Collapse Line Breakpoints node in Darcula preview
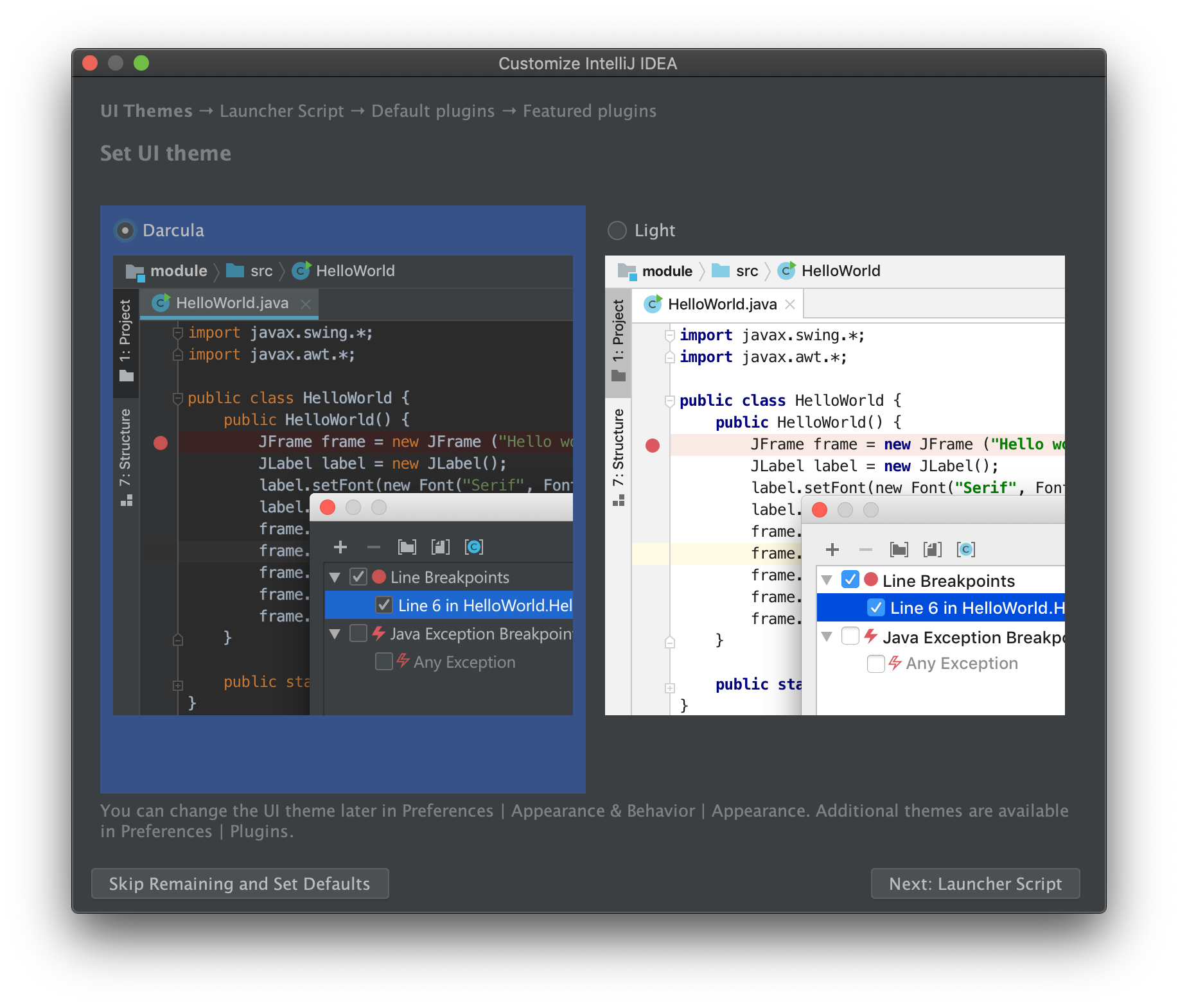 point(335,577)
